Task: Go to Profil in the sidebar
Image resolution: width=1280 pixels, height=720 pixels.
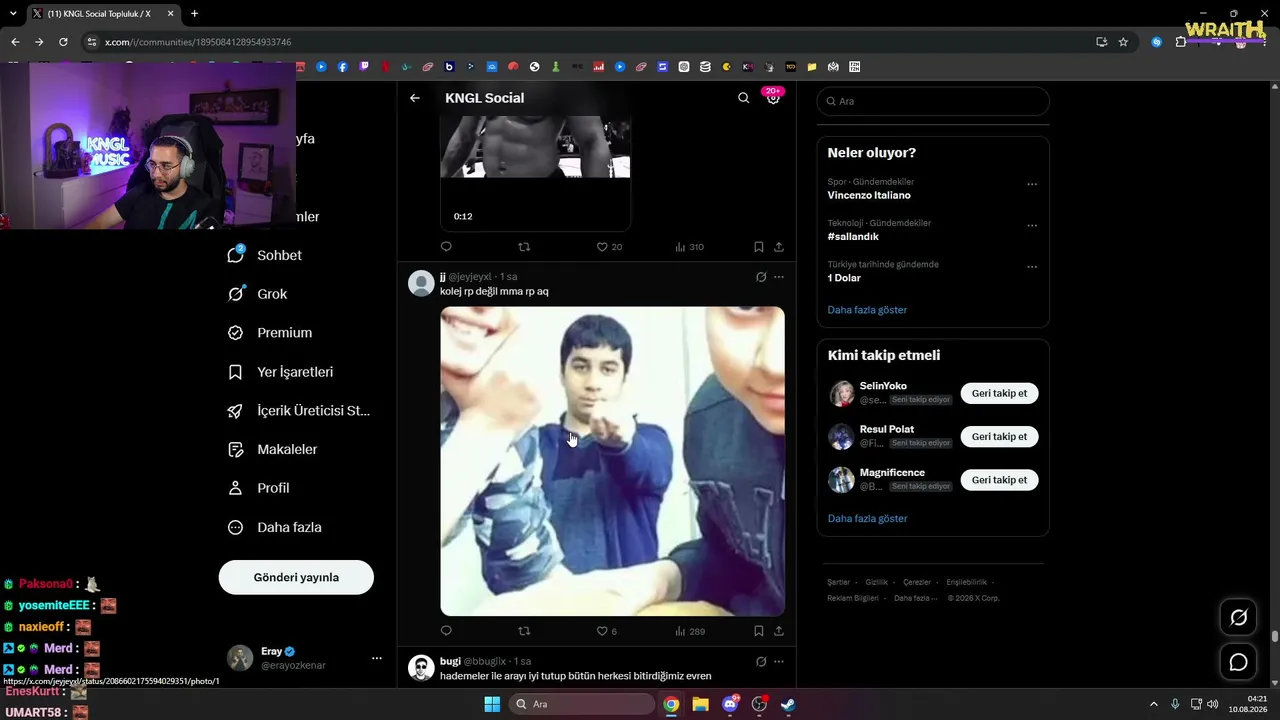Action: 259,488
